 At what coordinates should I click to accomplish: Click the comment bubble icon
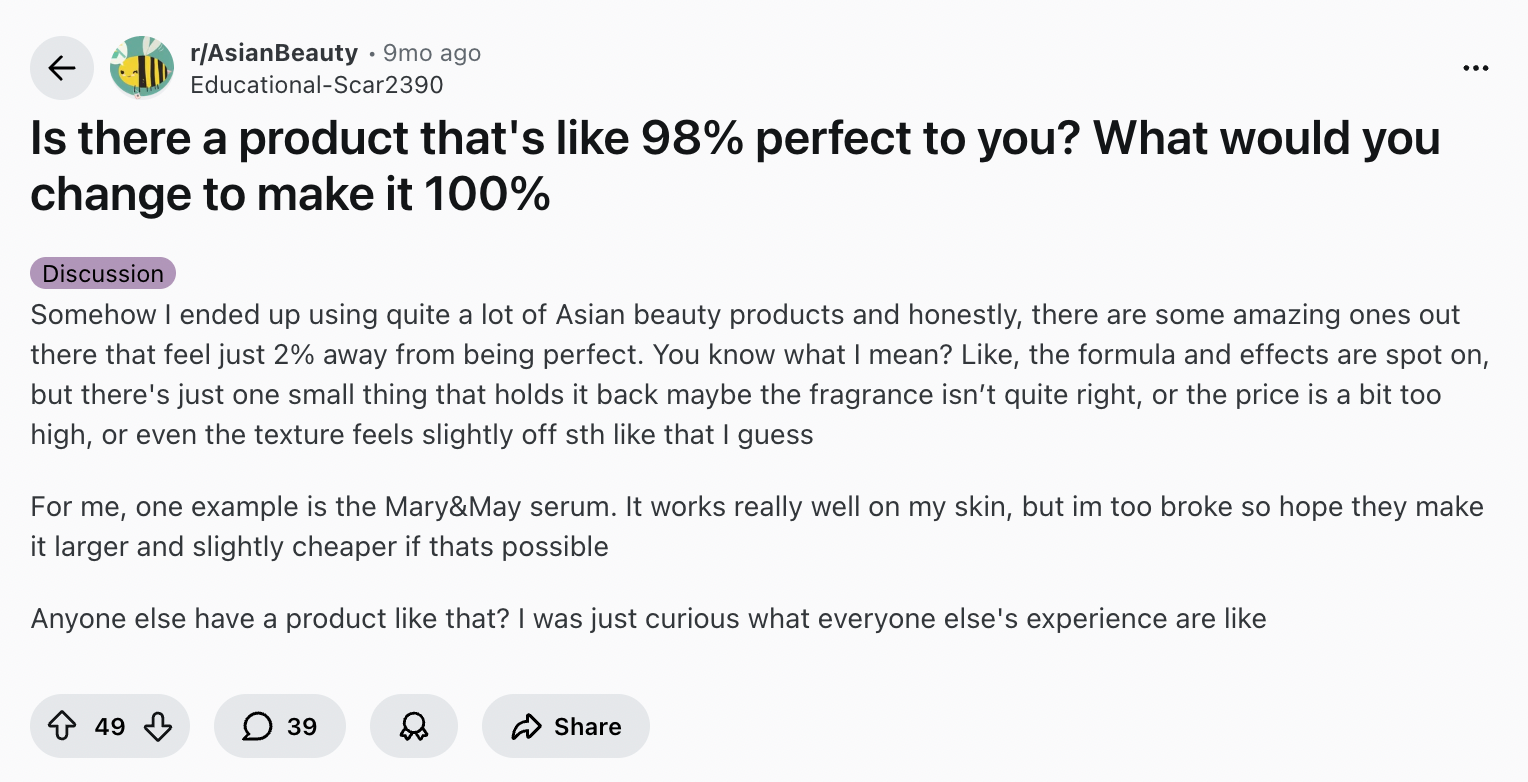257,726
